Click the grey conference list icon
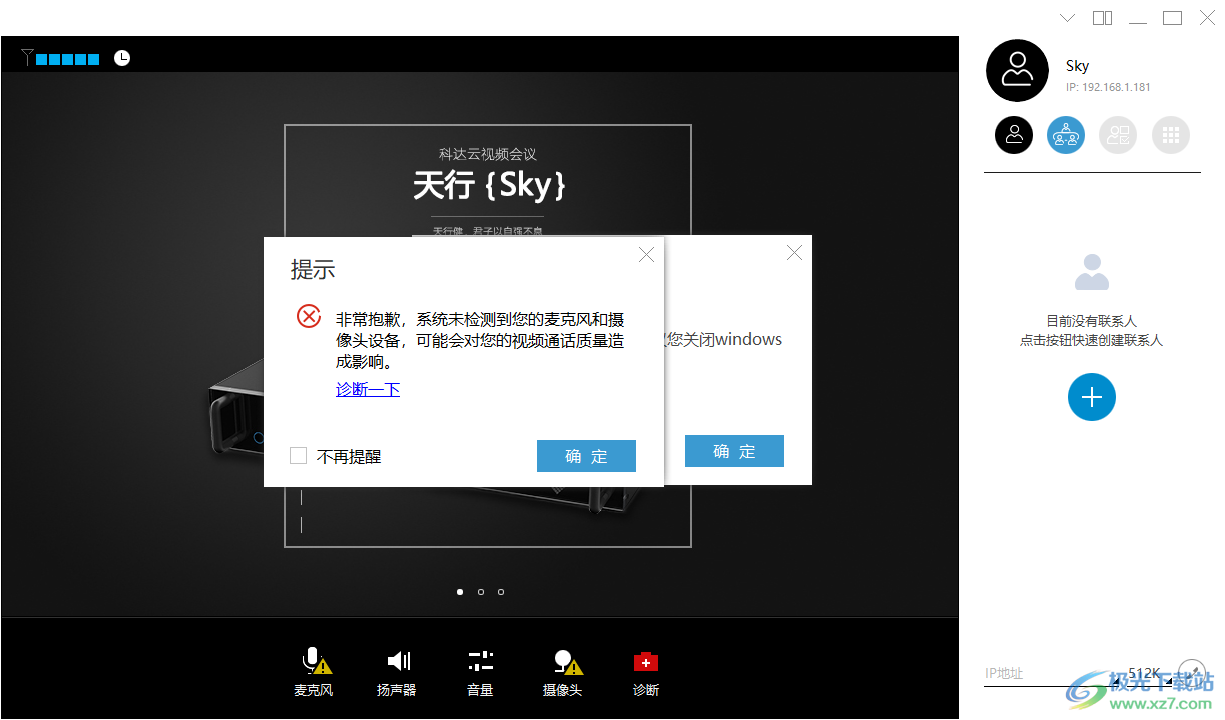Screen dimensions: 1225x720 [1118, 135]
